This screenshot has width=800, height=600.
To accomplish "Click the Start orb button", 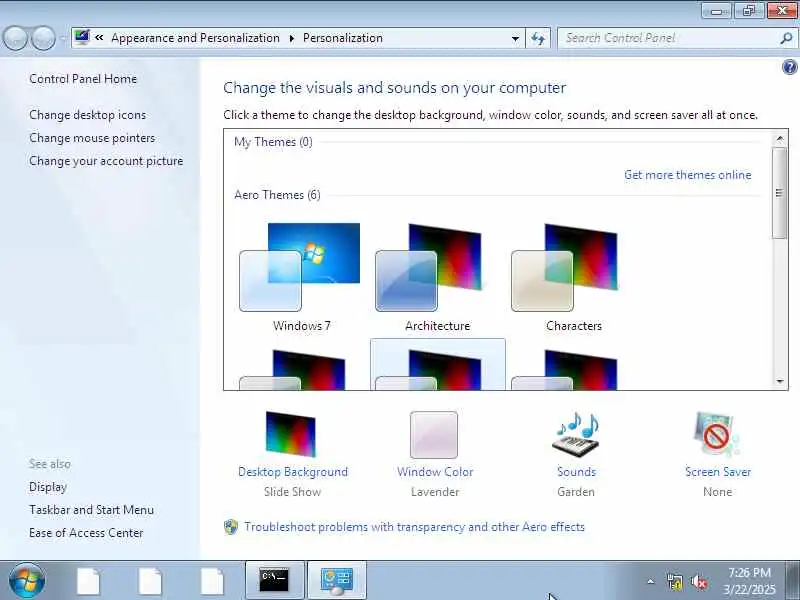I will 27,581.
